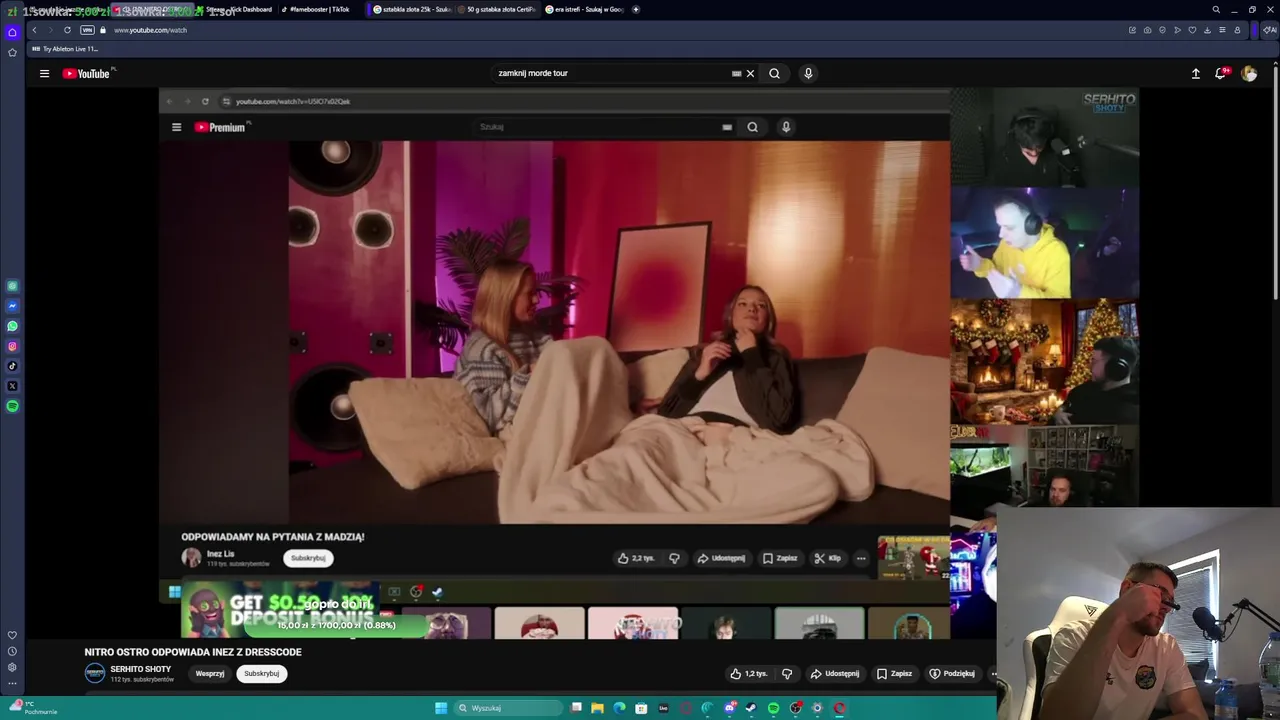Start voice search with the microphone icon
This screenshot has height=720, width=1280.
click(808, 73)
